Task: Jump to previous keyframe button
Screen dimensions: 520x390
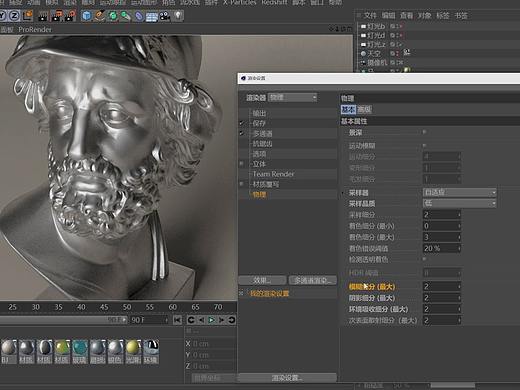Action: point(191,320)
